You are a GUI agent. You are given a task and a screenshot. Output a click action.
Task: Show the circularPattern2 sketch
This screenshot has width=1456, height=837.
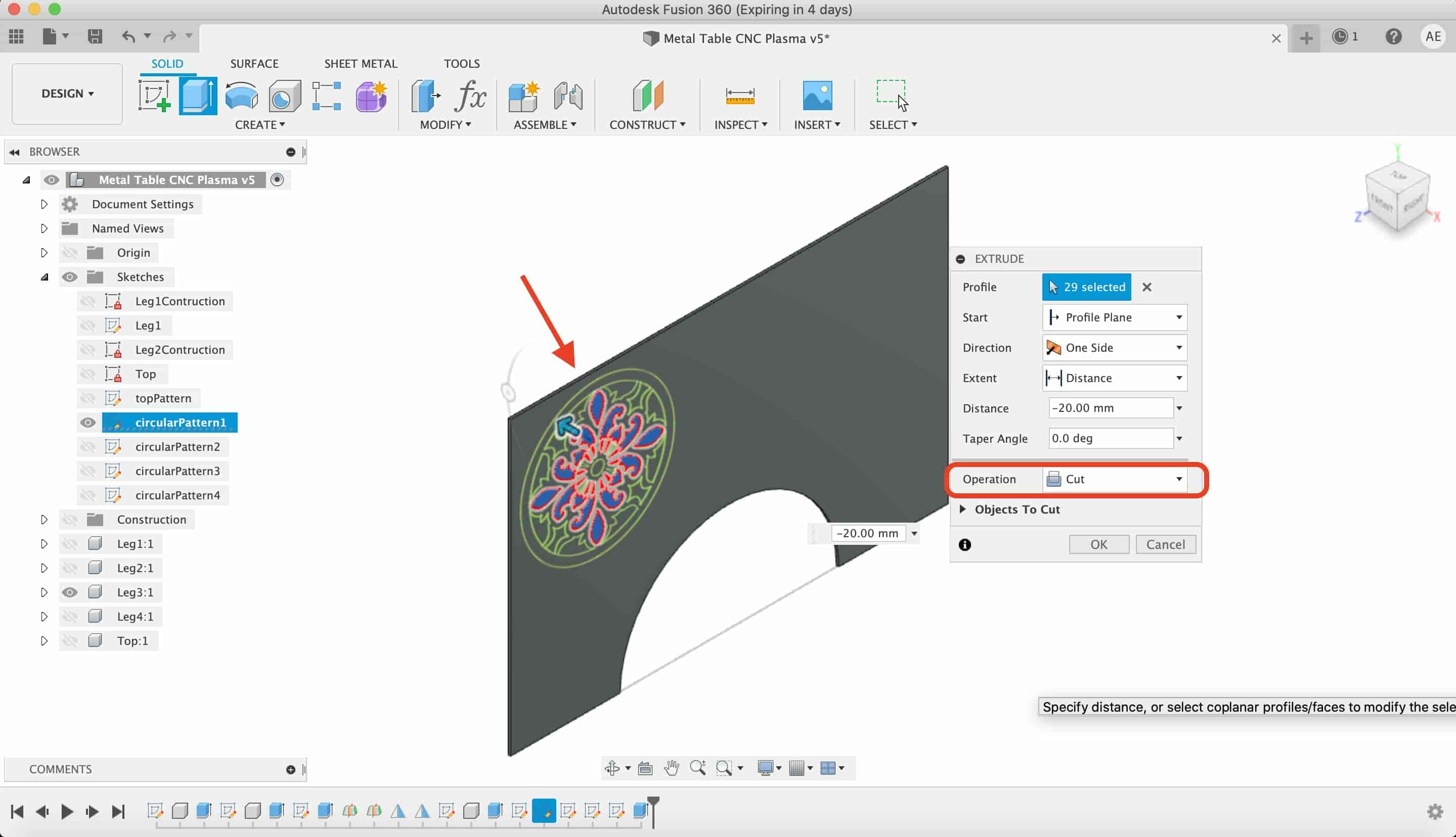pos(88,447)
